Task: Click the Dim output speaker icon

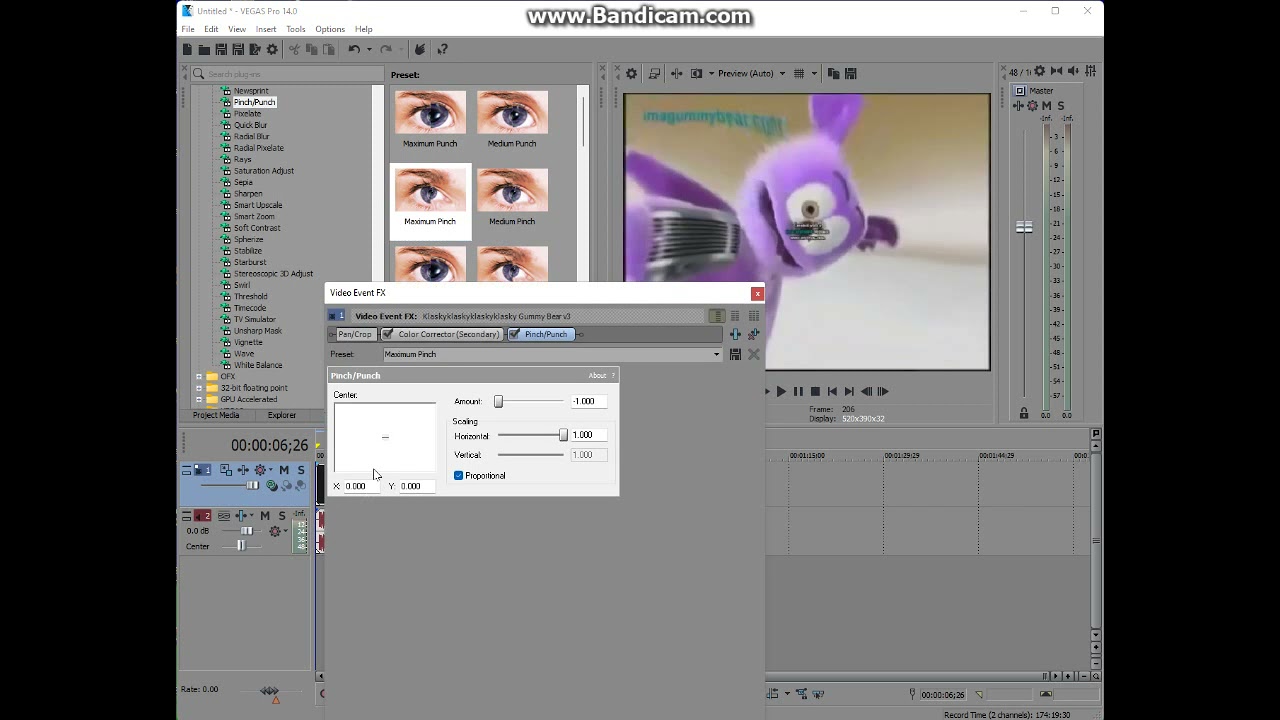Action: [x=1073, y=71]
